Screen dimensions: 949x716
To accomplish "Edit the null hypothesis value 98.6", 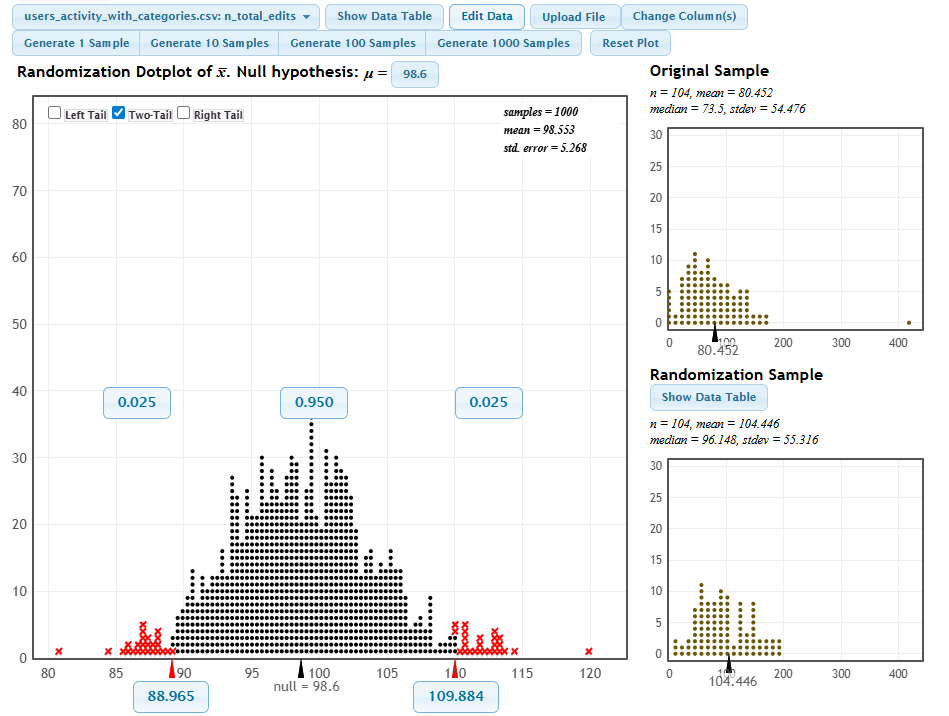I will (x=414, y=74).
